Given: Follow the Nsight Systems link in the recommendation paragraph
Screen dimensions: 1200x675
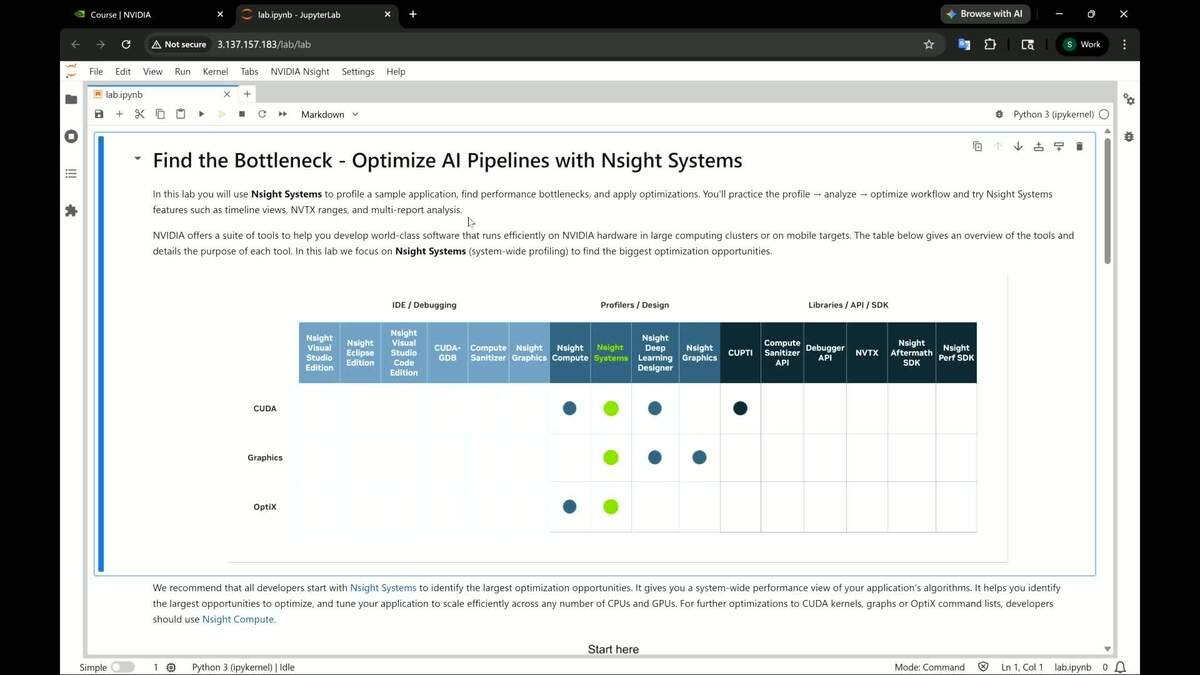Looking at the screenshot, I should (x=383, y=588).
